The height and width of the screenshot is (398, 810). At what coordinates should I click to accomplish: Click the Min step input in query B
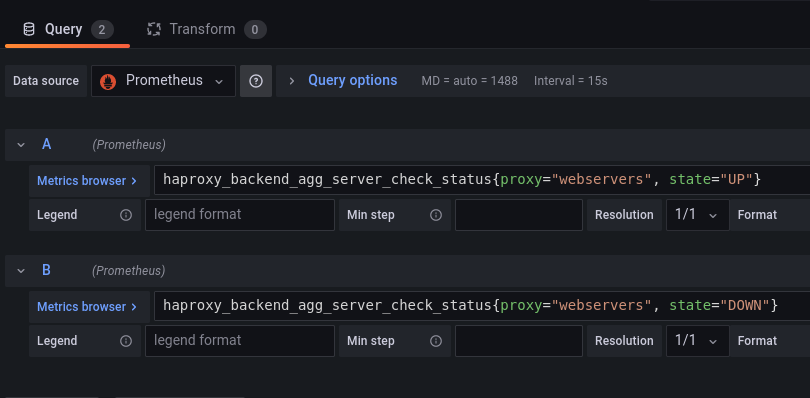point(519,341)
